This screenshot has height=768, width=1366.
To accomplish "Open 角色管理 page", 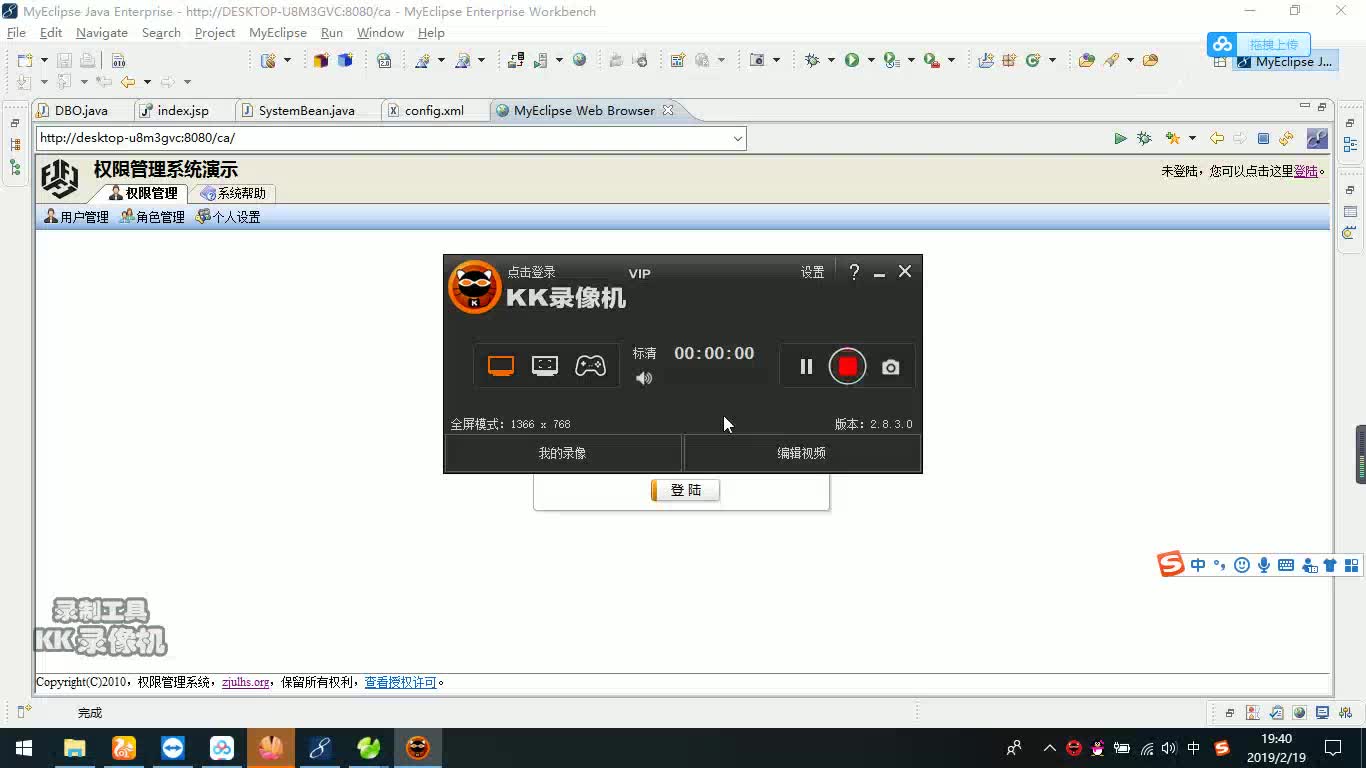I will pyautogui.click(x=152, y=217).
